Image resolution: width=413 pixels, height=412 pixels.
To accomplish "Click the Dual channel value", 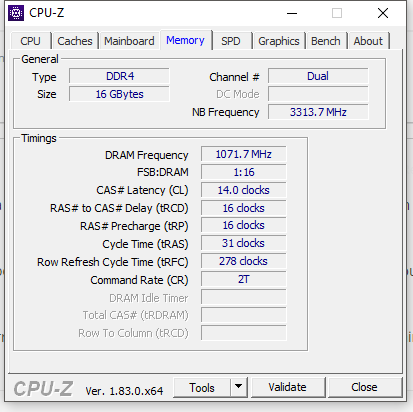I will [318, 76].
